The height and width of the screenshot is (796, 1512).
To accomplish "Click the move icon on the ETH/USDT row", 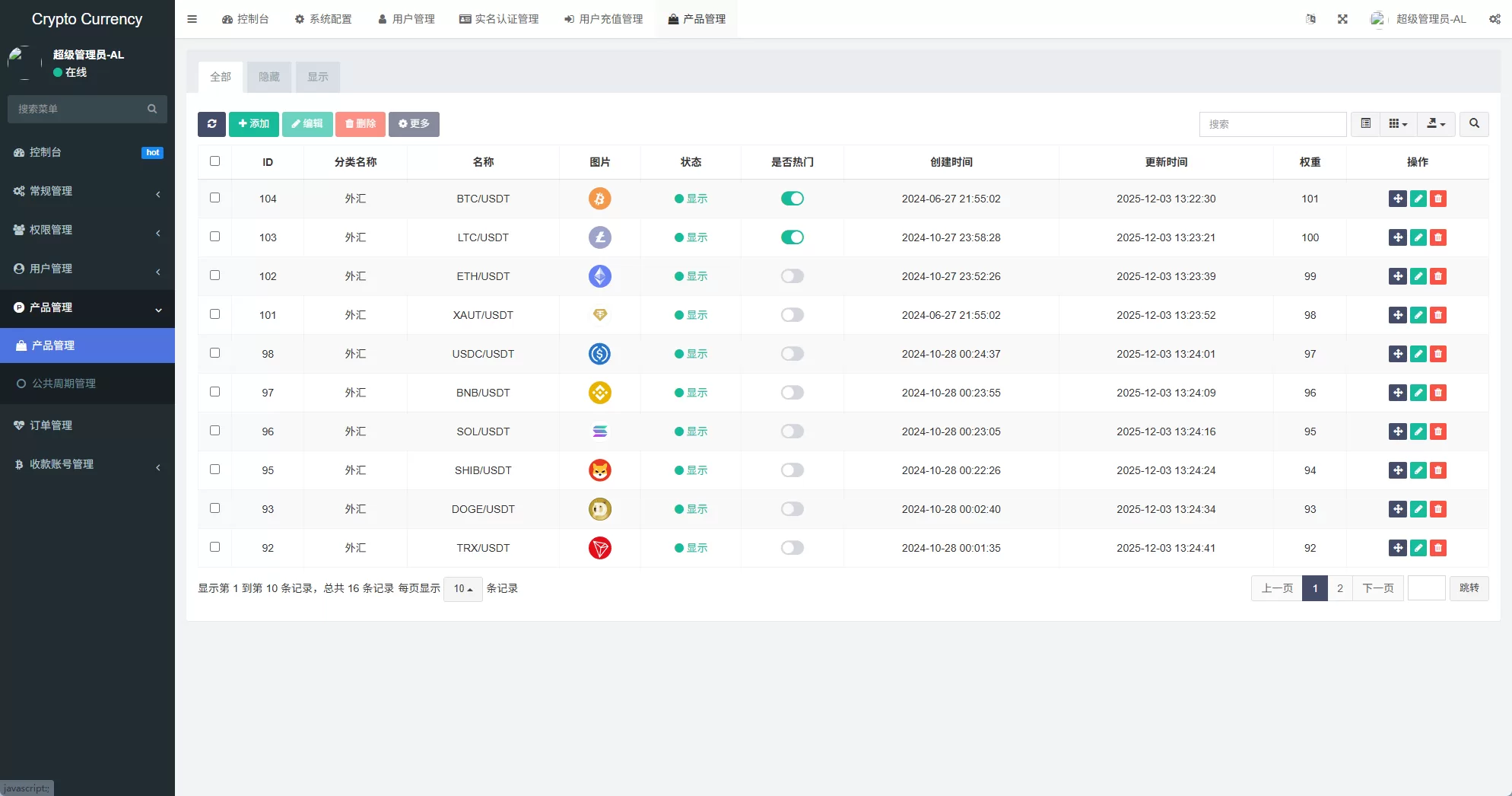I will coord(1397,276).
